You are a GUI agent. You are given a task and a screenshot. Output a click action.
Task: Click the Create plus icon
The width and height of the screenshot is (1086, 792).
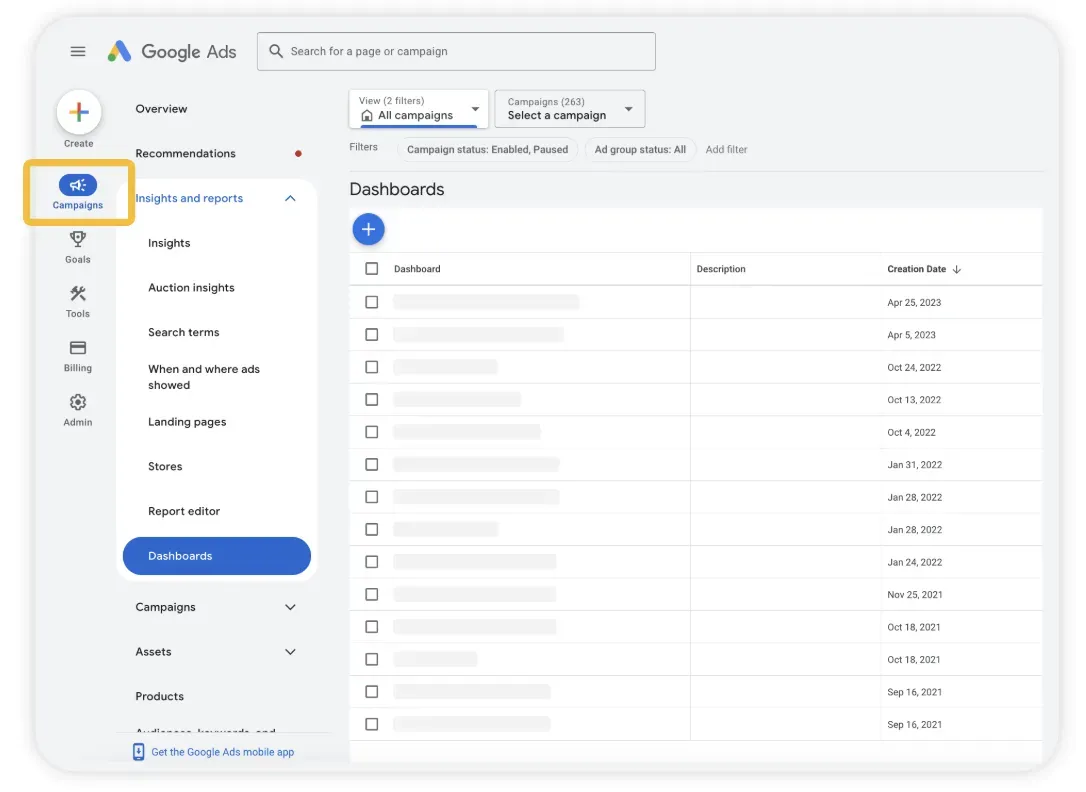[78, 111]
